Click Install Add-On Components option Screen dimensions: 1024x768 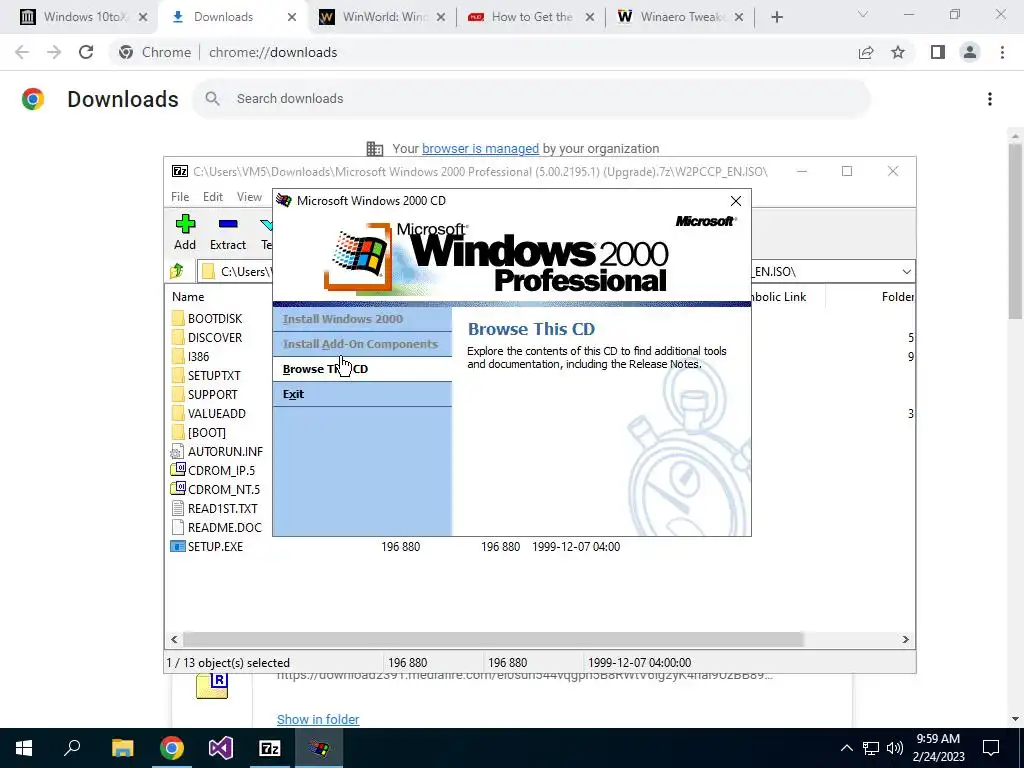(x=362, y=344)
